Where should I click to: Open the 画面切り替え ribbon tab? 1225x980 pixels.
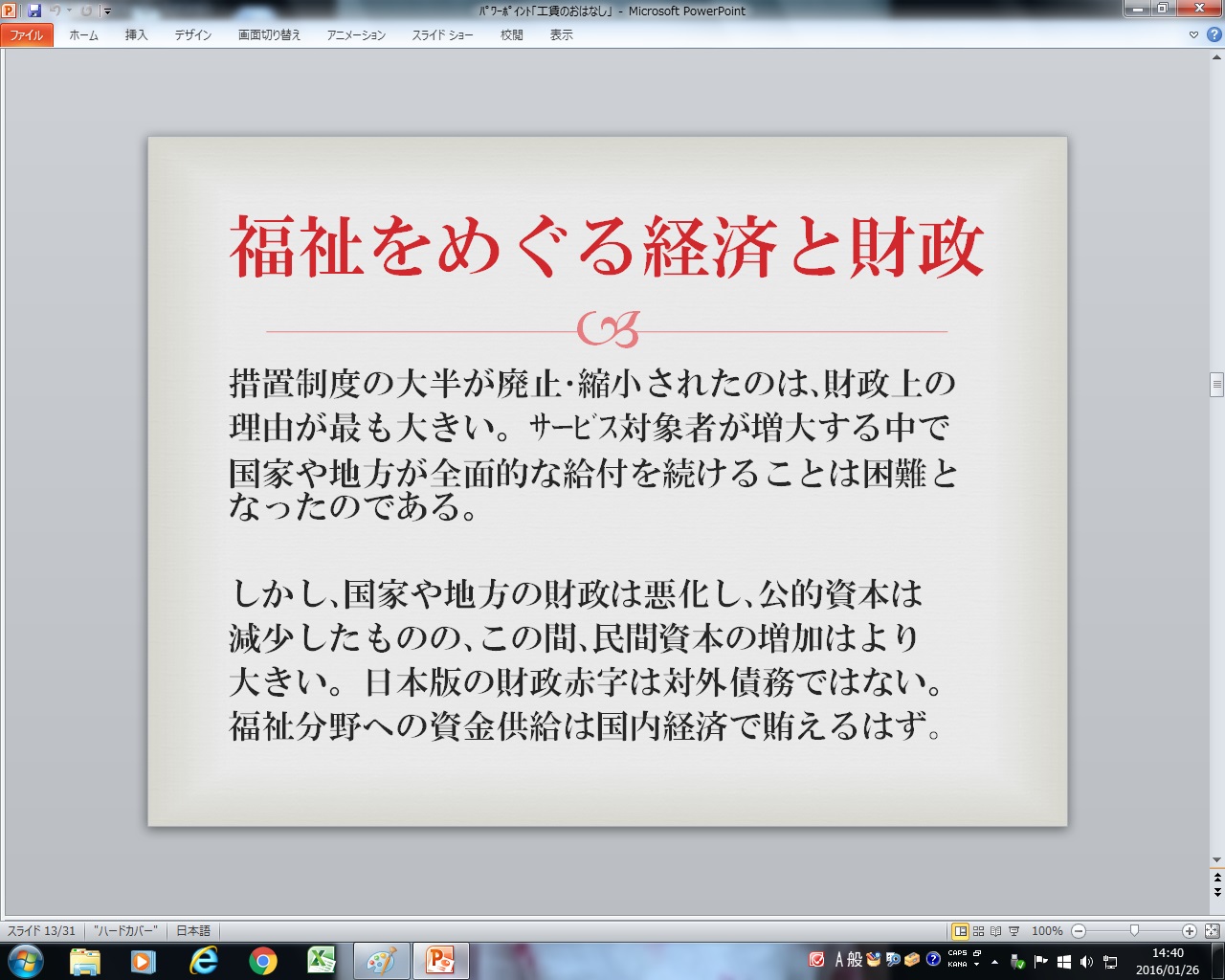point(269,34)
